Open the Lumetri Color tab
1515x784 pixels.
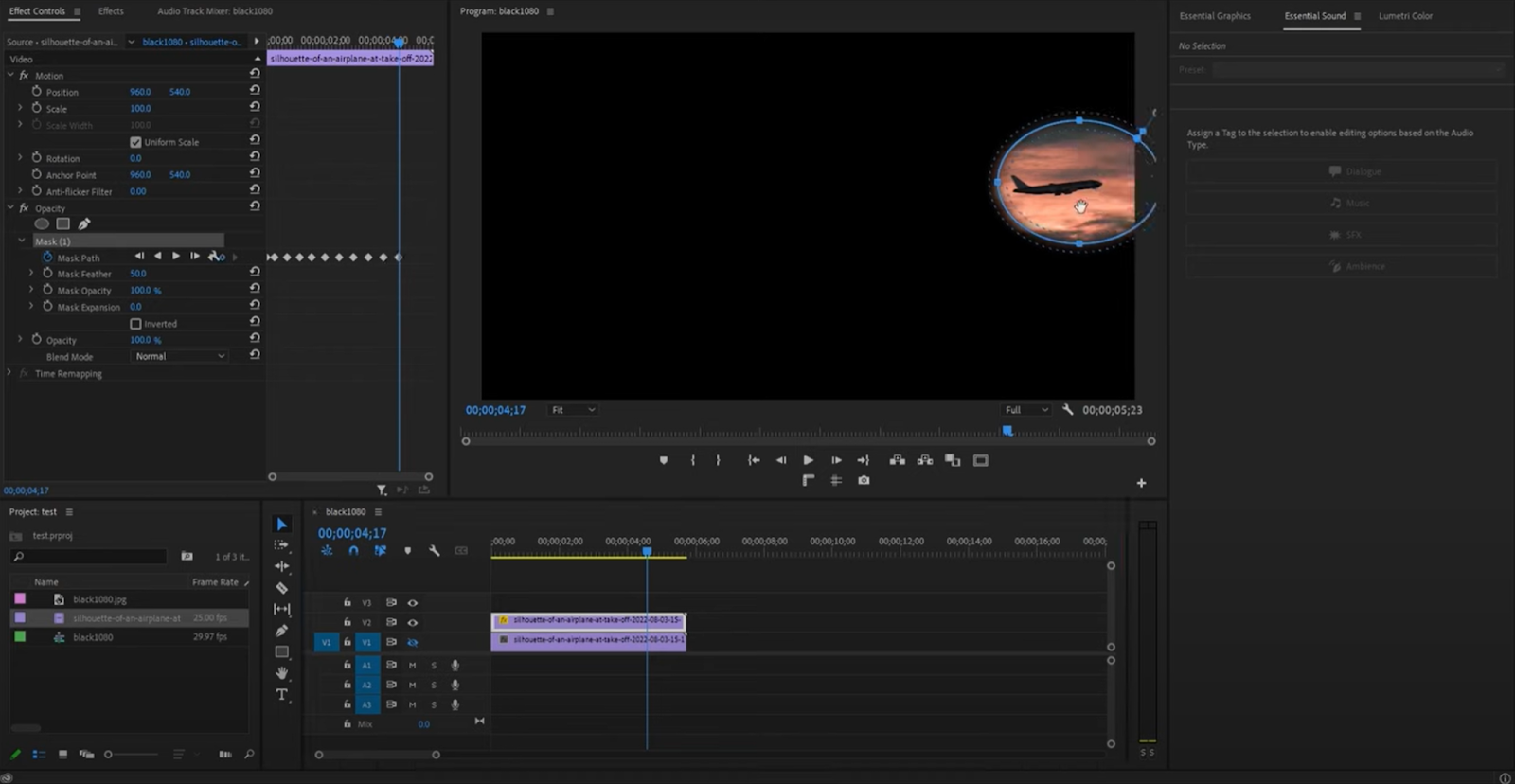(1405, 16)
